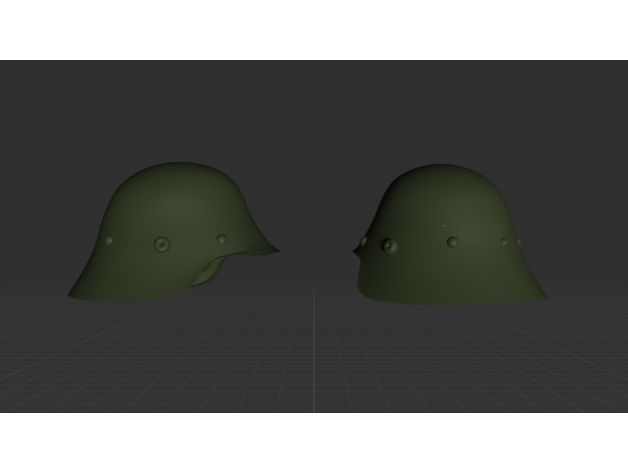Click the inner liner visible under left helmet
628x472 pixels.
point(212,272)
